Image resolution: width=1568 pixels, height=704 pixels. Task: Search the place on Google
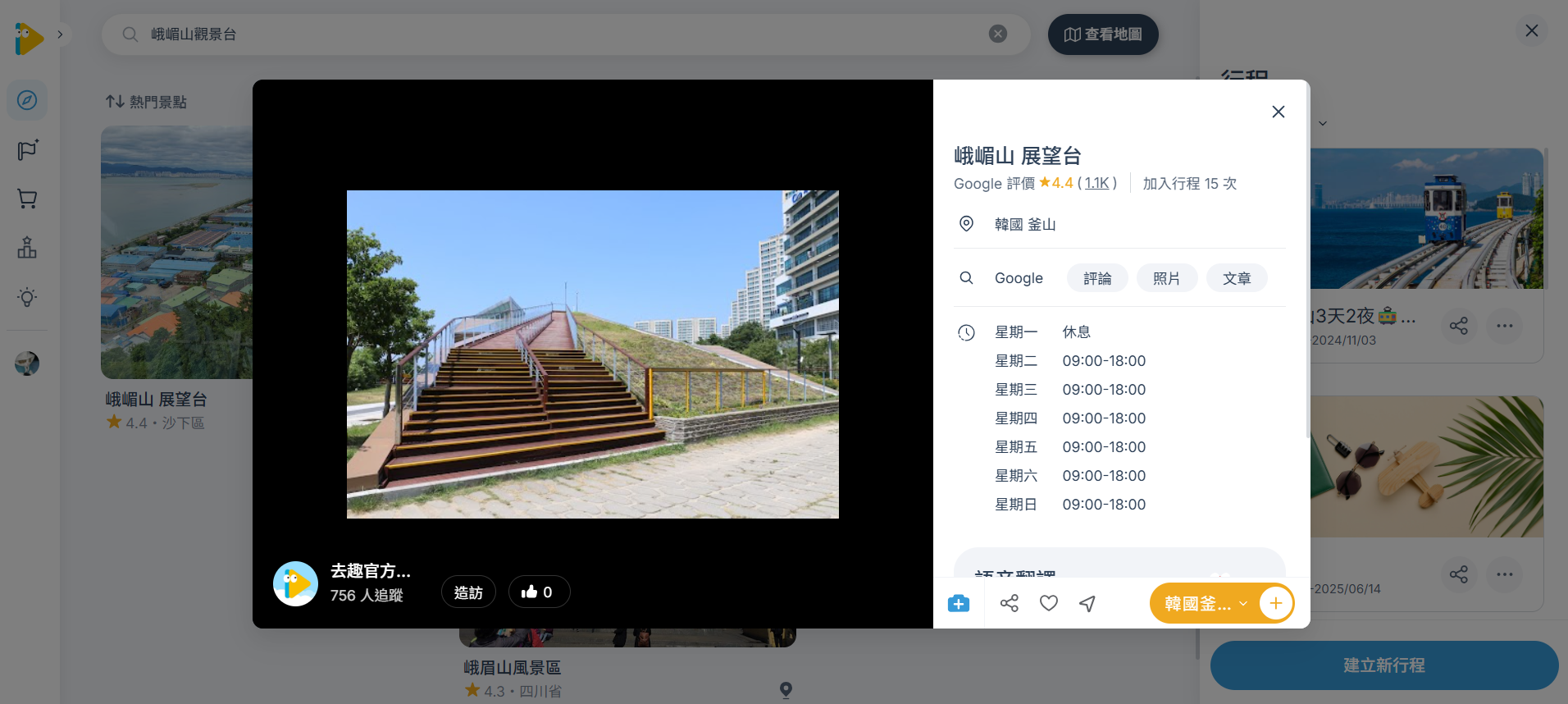point(1019,278)
